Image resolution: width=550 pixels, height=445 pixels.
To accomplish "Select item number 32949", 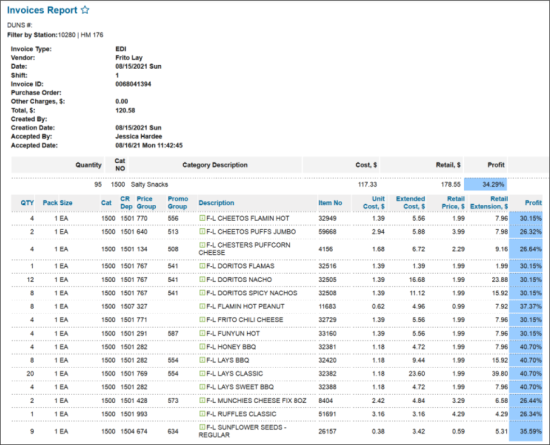I will click(327, 218).
